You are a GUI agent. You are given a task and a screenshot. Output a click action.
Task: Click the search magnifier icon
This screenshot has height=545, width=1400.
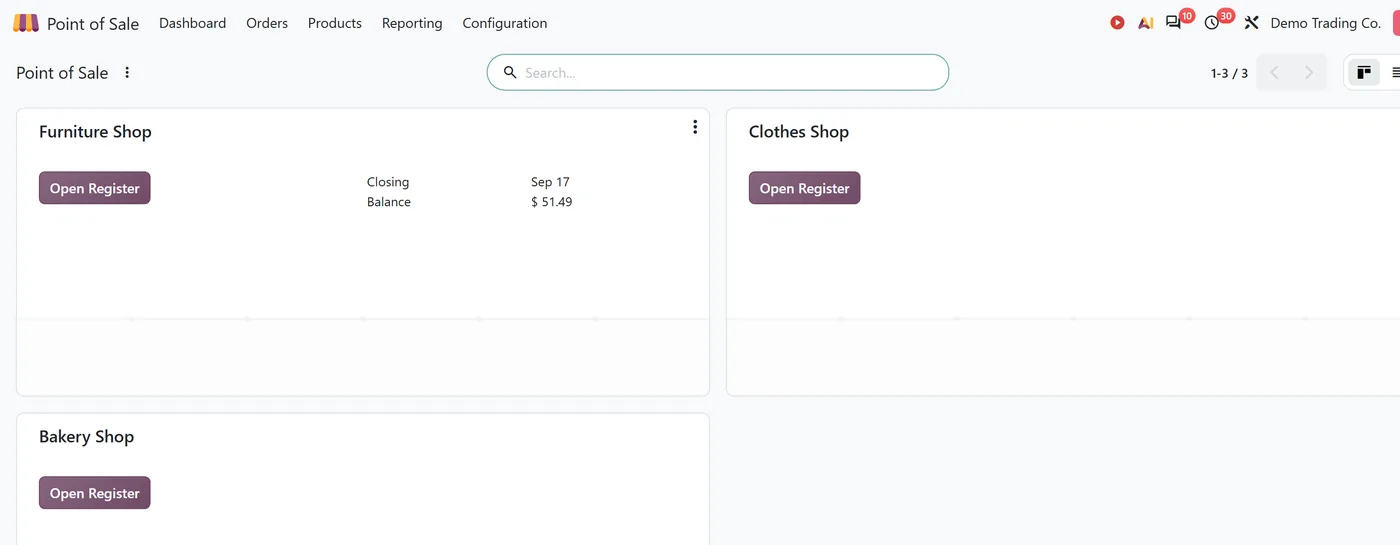coord(510,72)
